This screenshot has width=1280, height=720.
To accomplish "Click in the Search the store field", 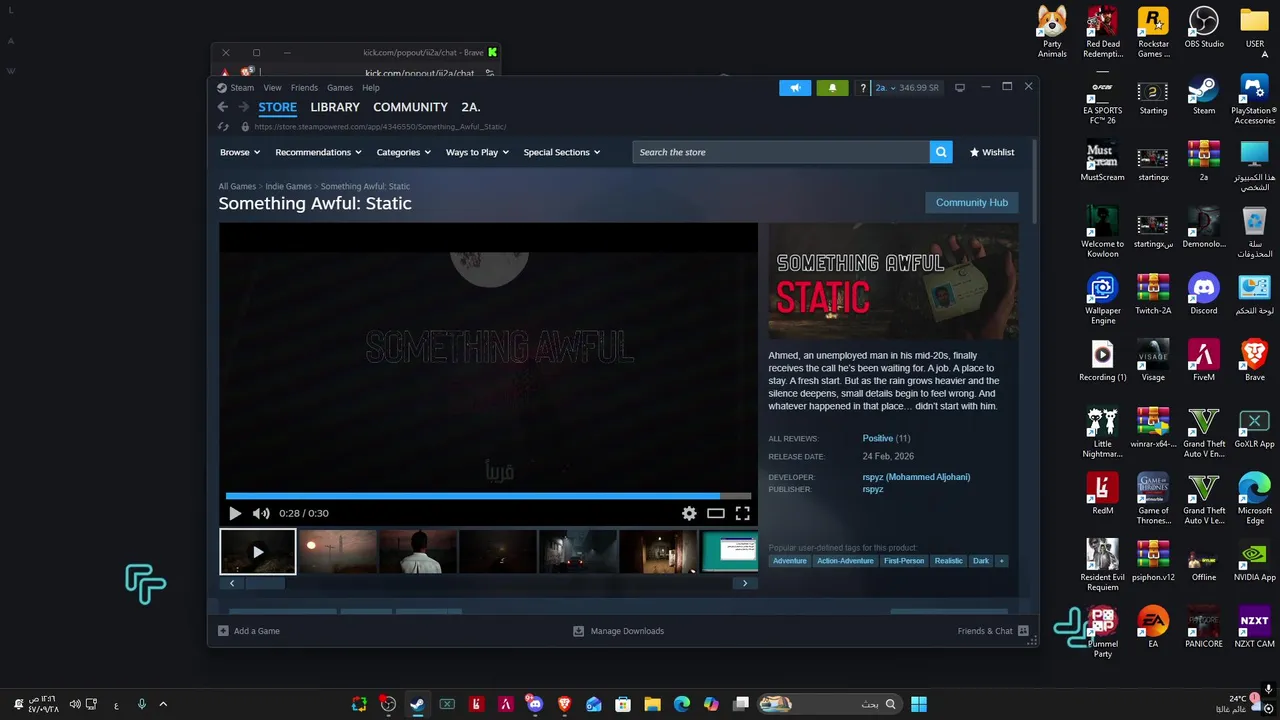I will pos(780,152).
